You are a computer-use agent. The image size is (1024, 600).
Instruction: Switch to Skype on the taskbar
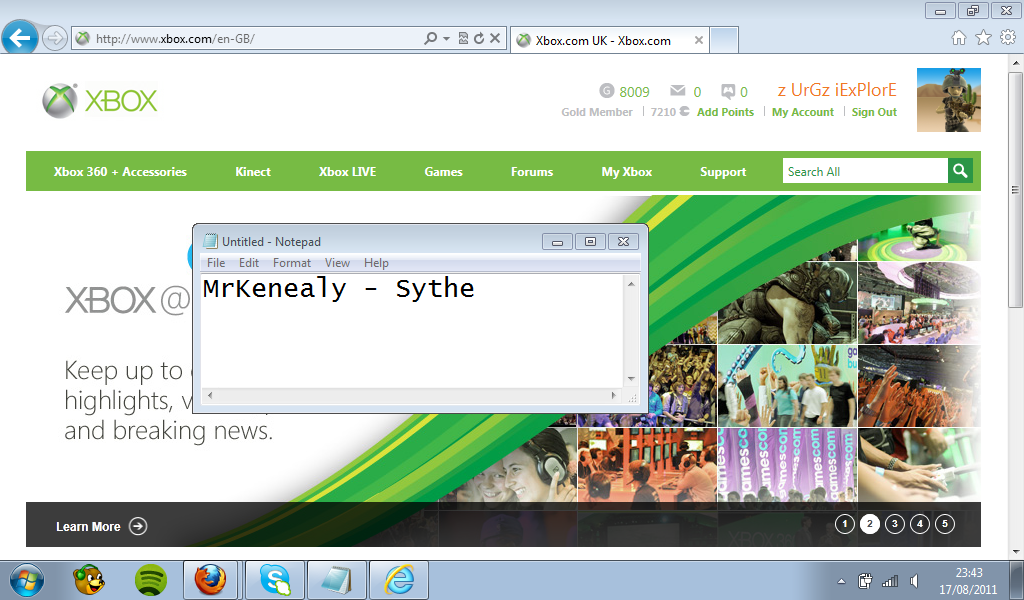pyautogui.click(x=275, y=580)
